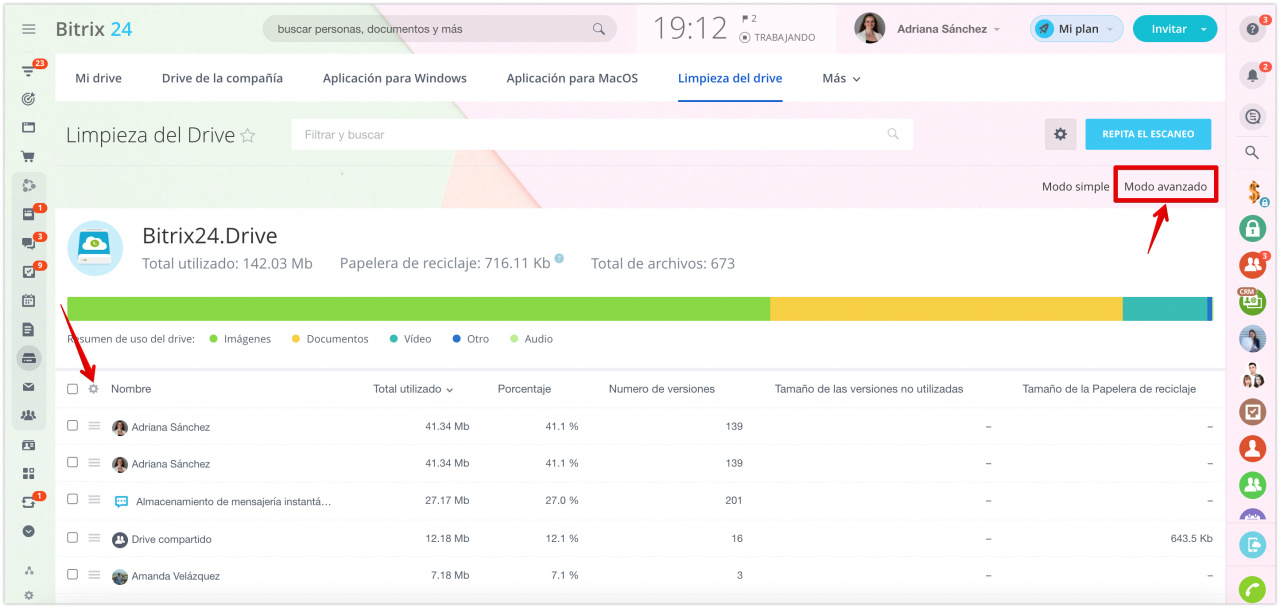Focus the Filtrar y buscar field
The width and height of the screenshot is (1280, 608).
(x=602, y=134)
